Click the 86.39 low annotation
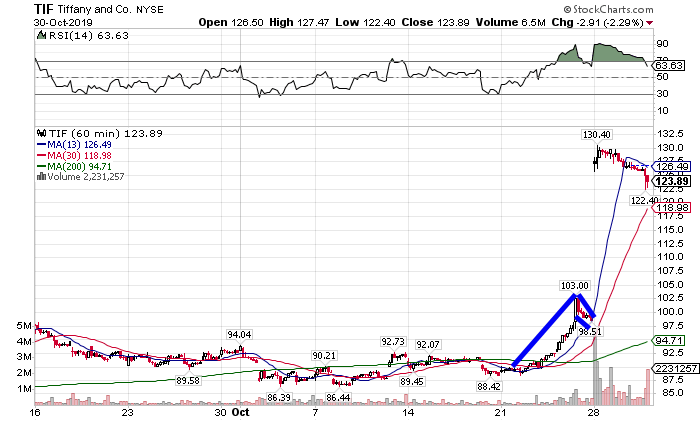 (279, 397)
